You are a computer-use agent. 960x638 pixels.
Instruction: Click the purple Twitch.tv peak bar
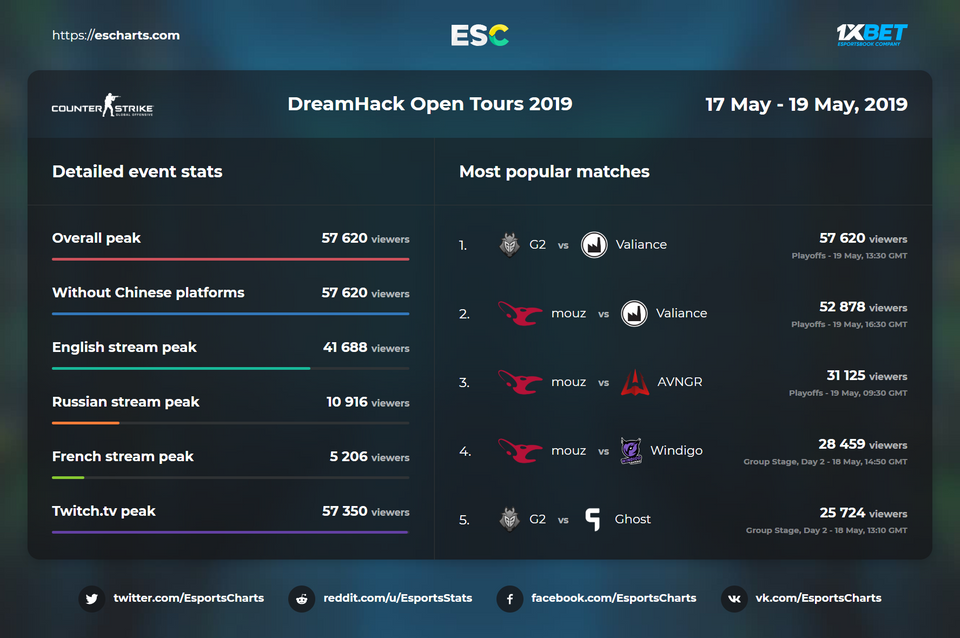click(230, 532)
